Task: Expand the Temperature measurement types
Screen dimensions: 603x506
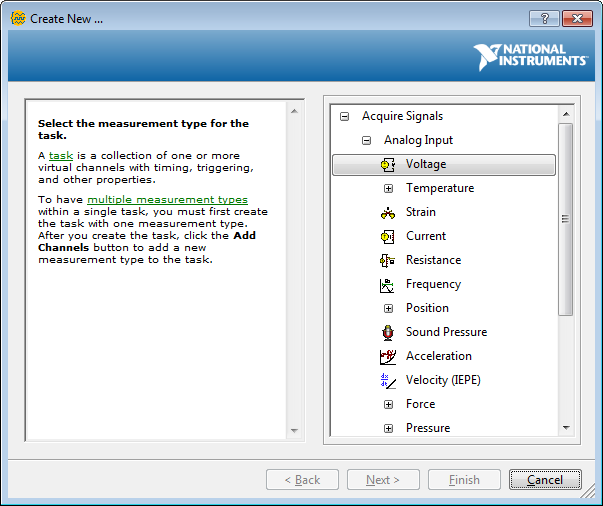Action: coord(389,189)
